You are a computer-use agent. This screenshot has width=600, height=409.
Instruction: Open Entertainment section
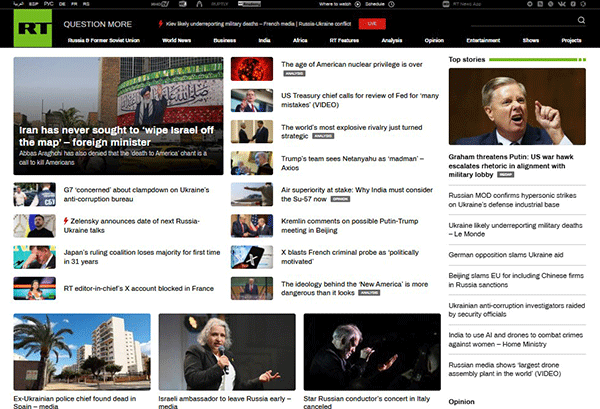coord(483,40)
